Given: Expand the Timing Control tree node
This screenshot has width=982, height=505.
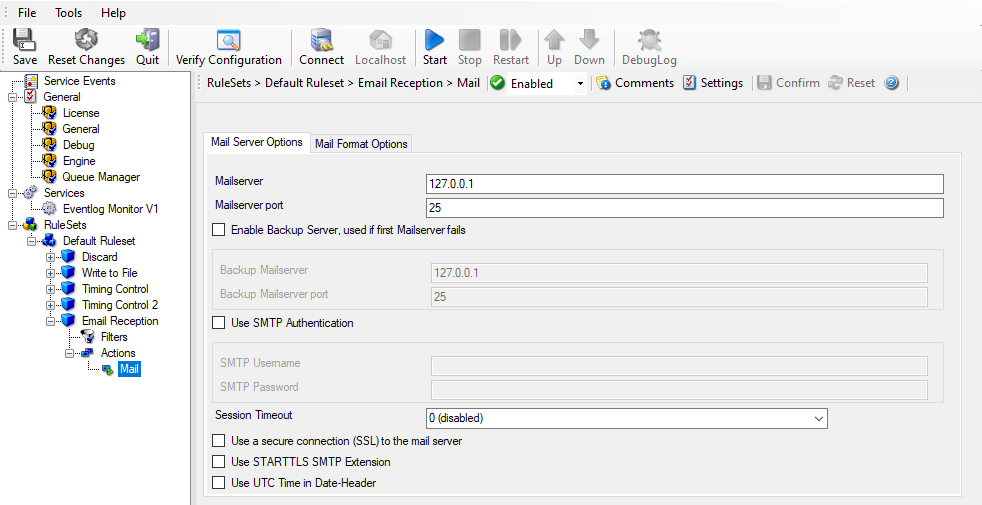Looking at the screenshot, I should [x=50, y=289].
